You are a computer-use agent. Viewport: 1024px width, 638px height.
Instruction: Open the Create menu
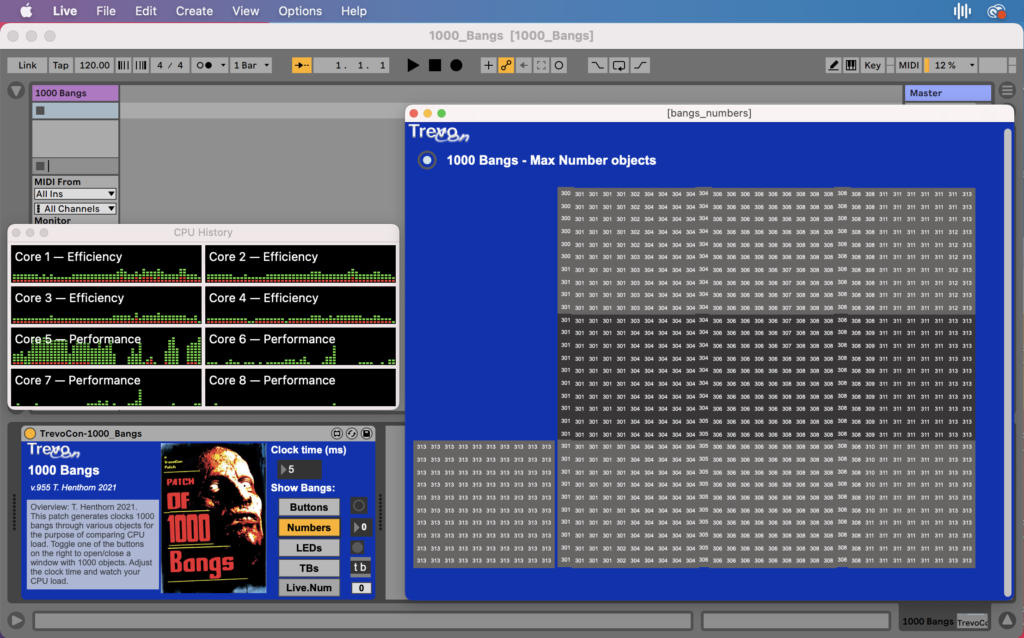tap(194, 11)
